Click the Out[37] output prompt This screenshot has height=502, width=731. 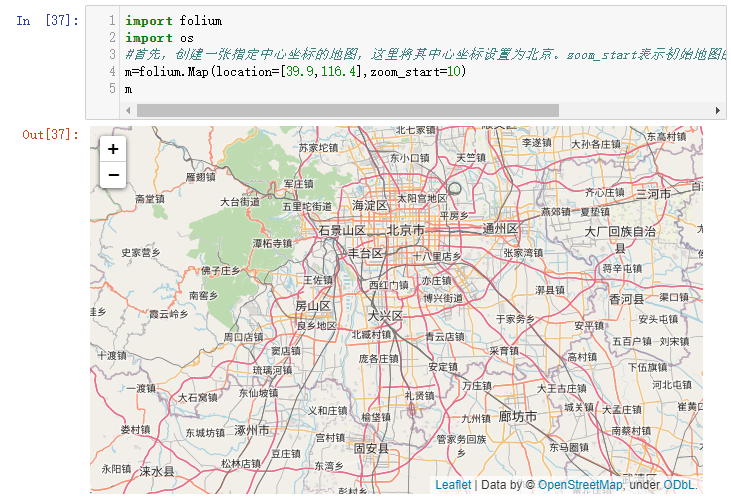point(50,135)
